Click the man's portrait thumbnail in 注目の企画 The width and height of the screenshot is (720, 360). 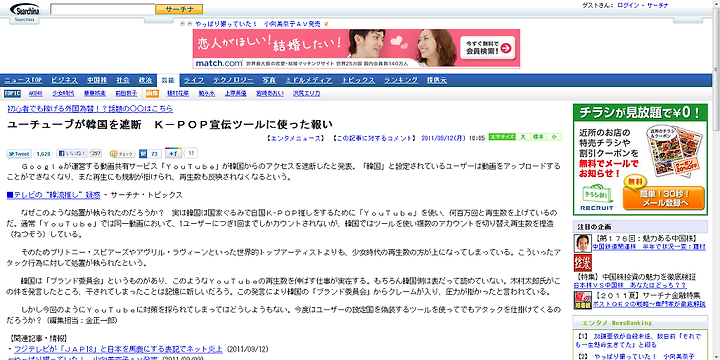[x=582, y=243]
